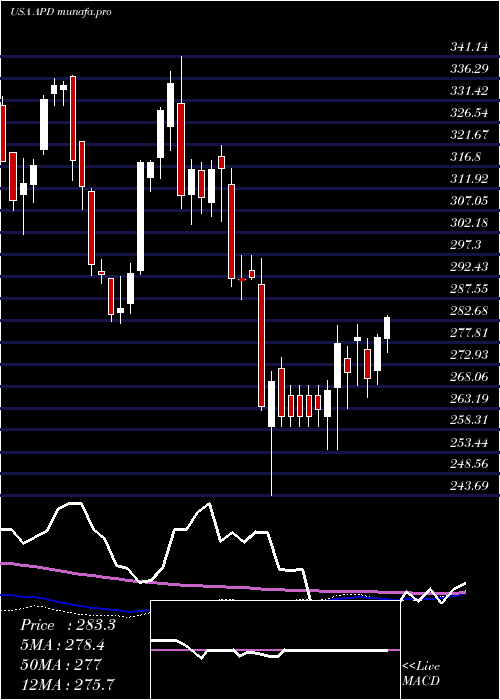The image size is (500, 700).
Task: Click the 297.3 price level label
Action: point(465,244)
